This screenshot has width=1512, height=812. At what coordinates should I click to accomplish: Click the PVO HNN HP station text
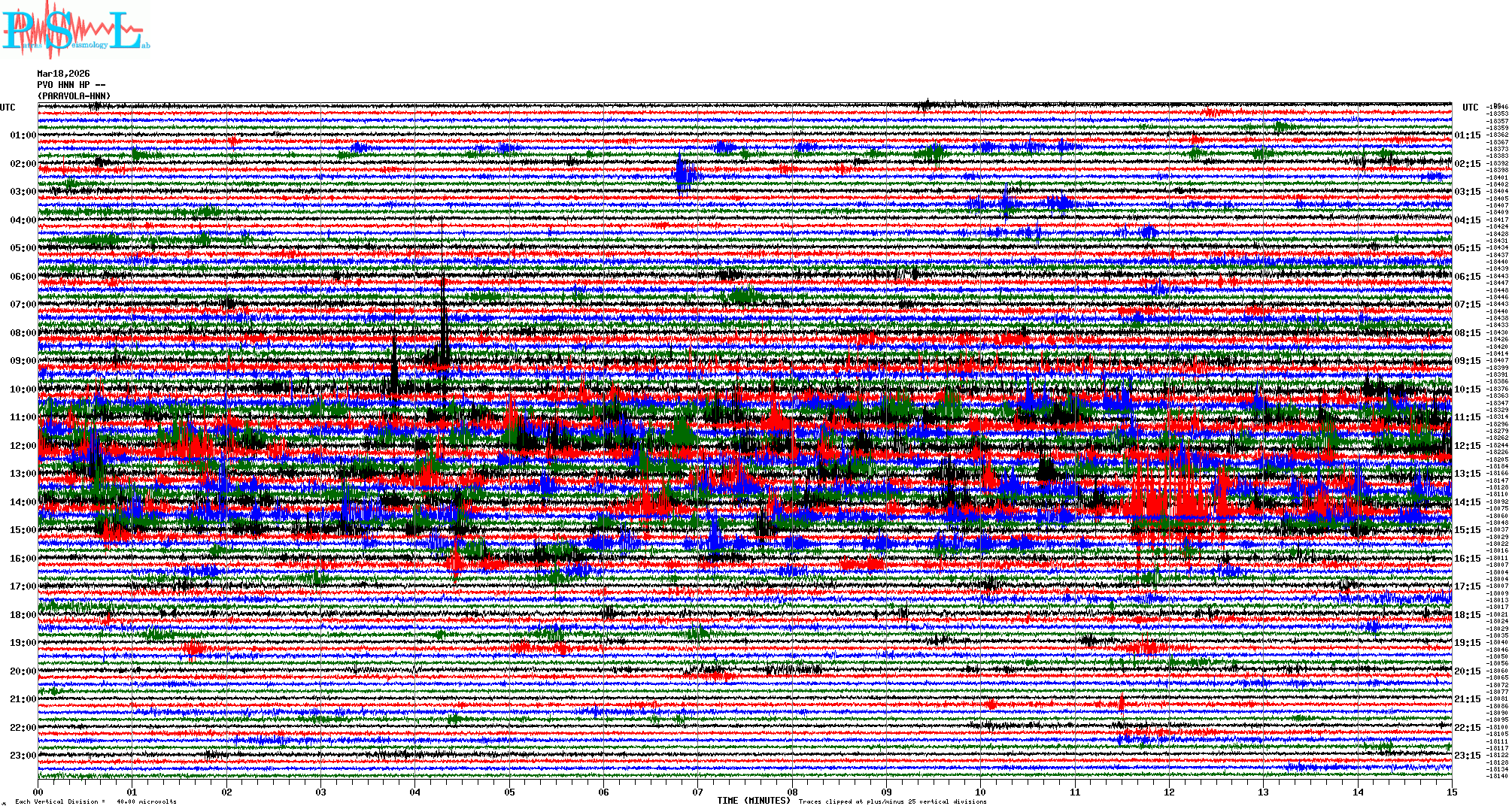(71, 85)
